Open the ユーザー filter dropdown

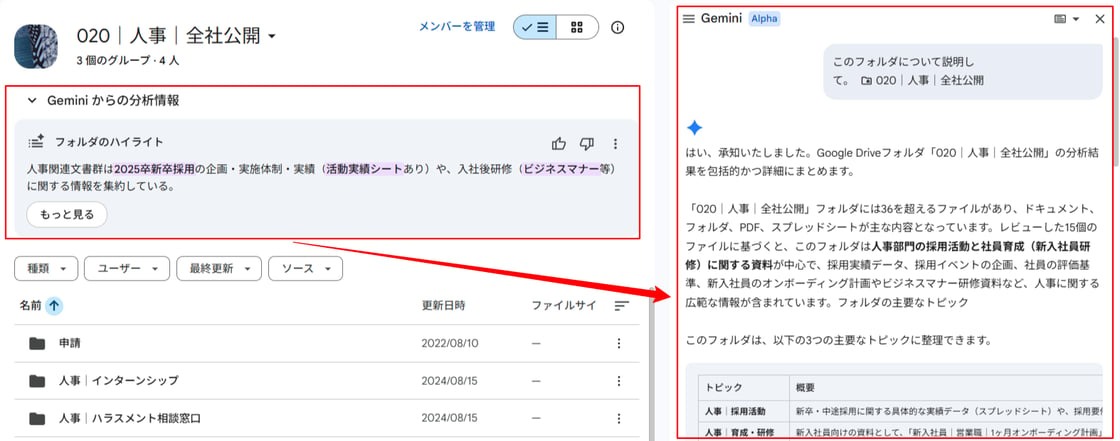[126, 269]
